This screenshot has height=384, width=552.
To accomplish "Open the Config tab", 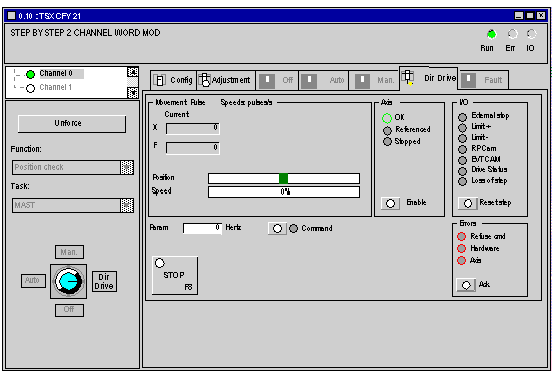I will (173, 80).
